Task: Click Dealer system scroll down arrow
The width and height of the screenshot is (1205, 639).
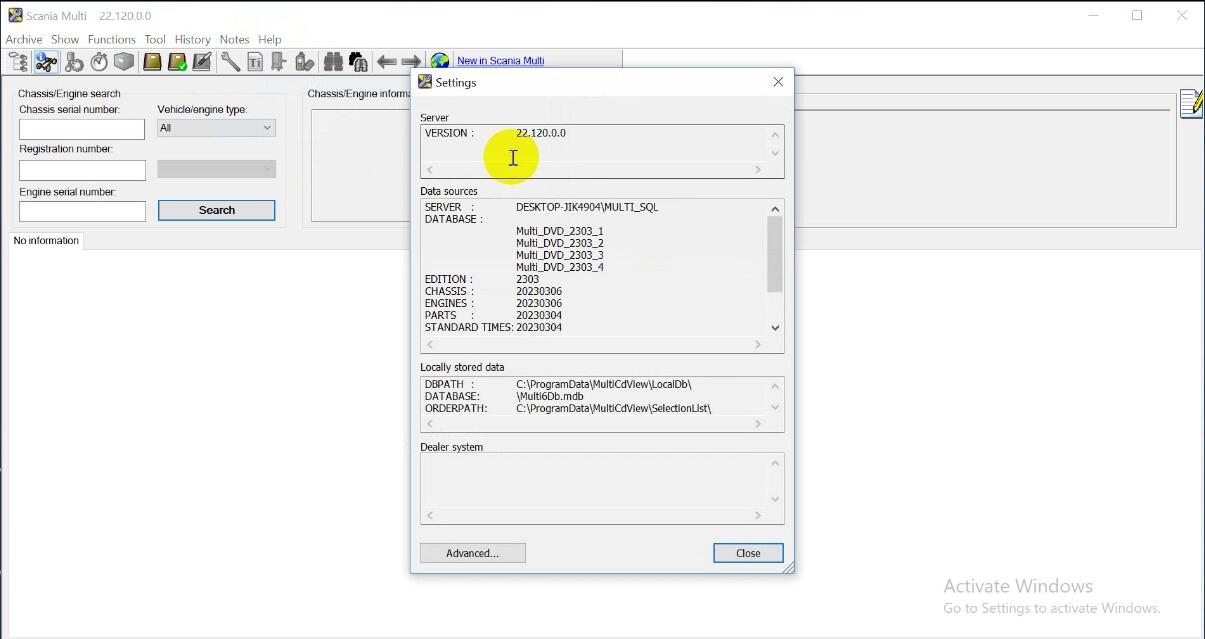Action: coord(775,498)
